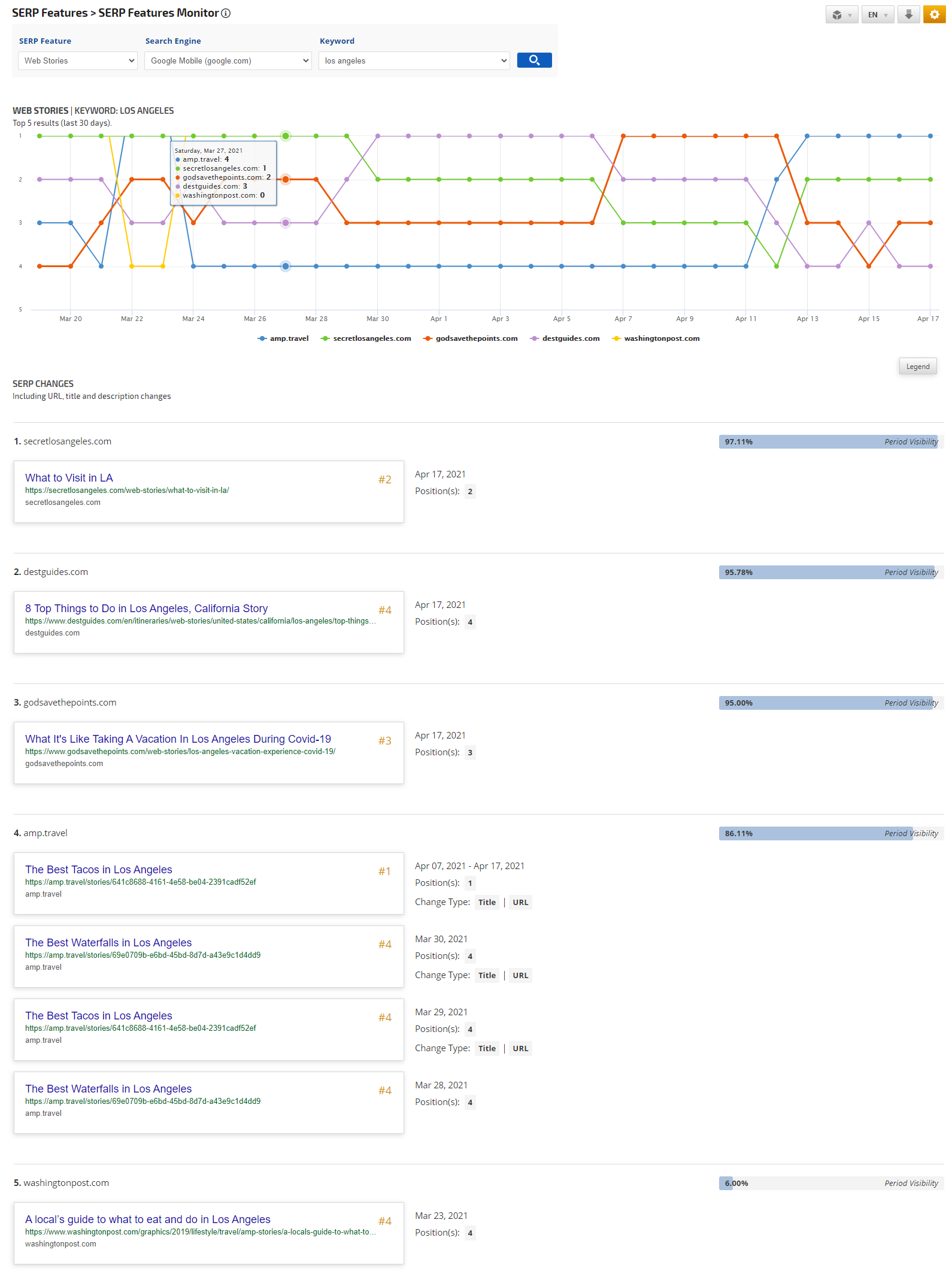Toggle godsavethepoints.com series in chart legend

click(471, 338)
